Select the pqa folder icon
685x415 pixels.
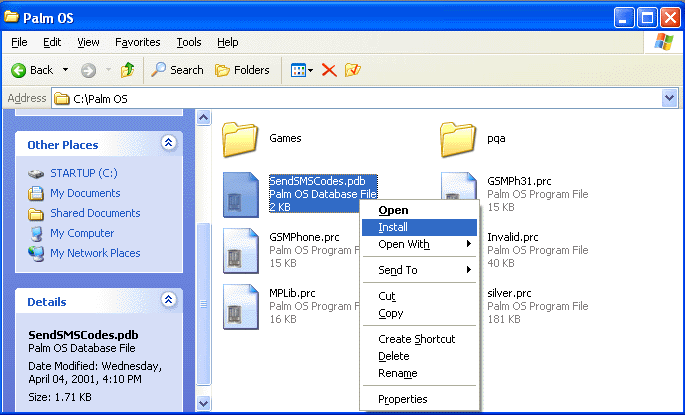pos(457,139)
